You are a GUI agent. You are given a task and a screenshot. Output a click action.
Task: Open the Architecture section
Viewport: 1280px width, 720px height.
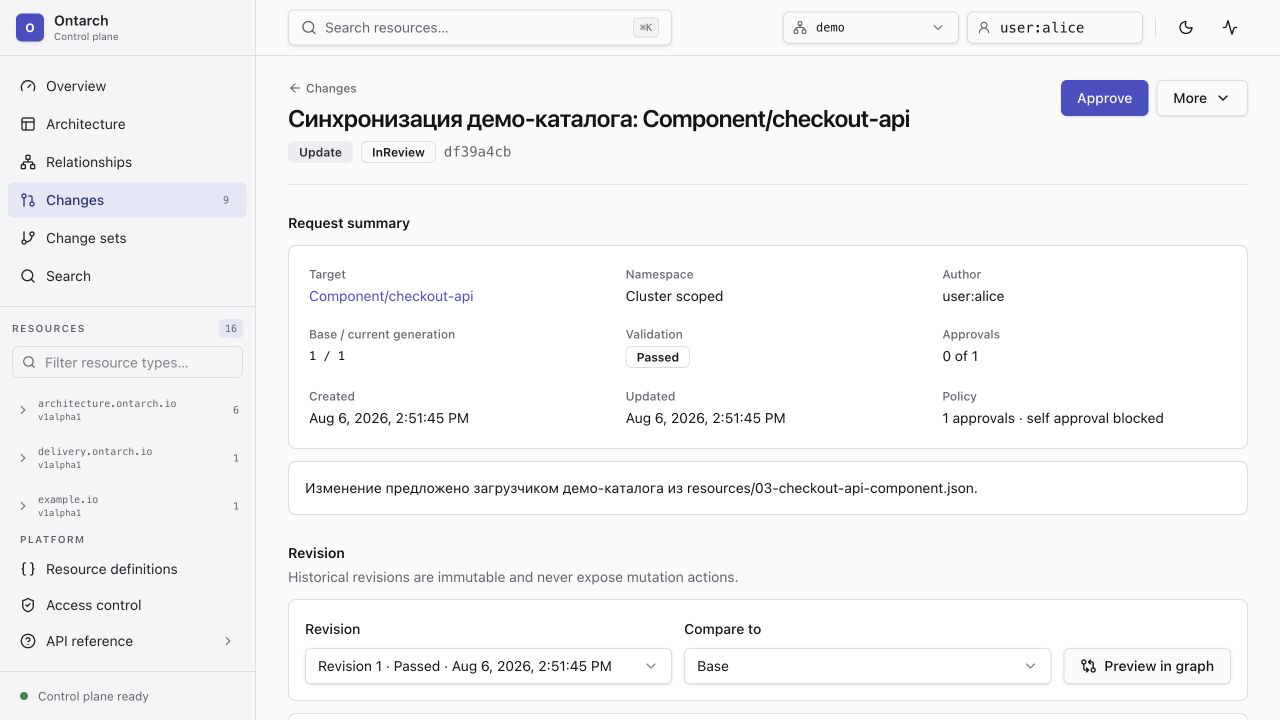click(127, 124)
